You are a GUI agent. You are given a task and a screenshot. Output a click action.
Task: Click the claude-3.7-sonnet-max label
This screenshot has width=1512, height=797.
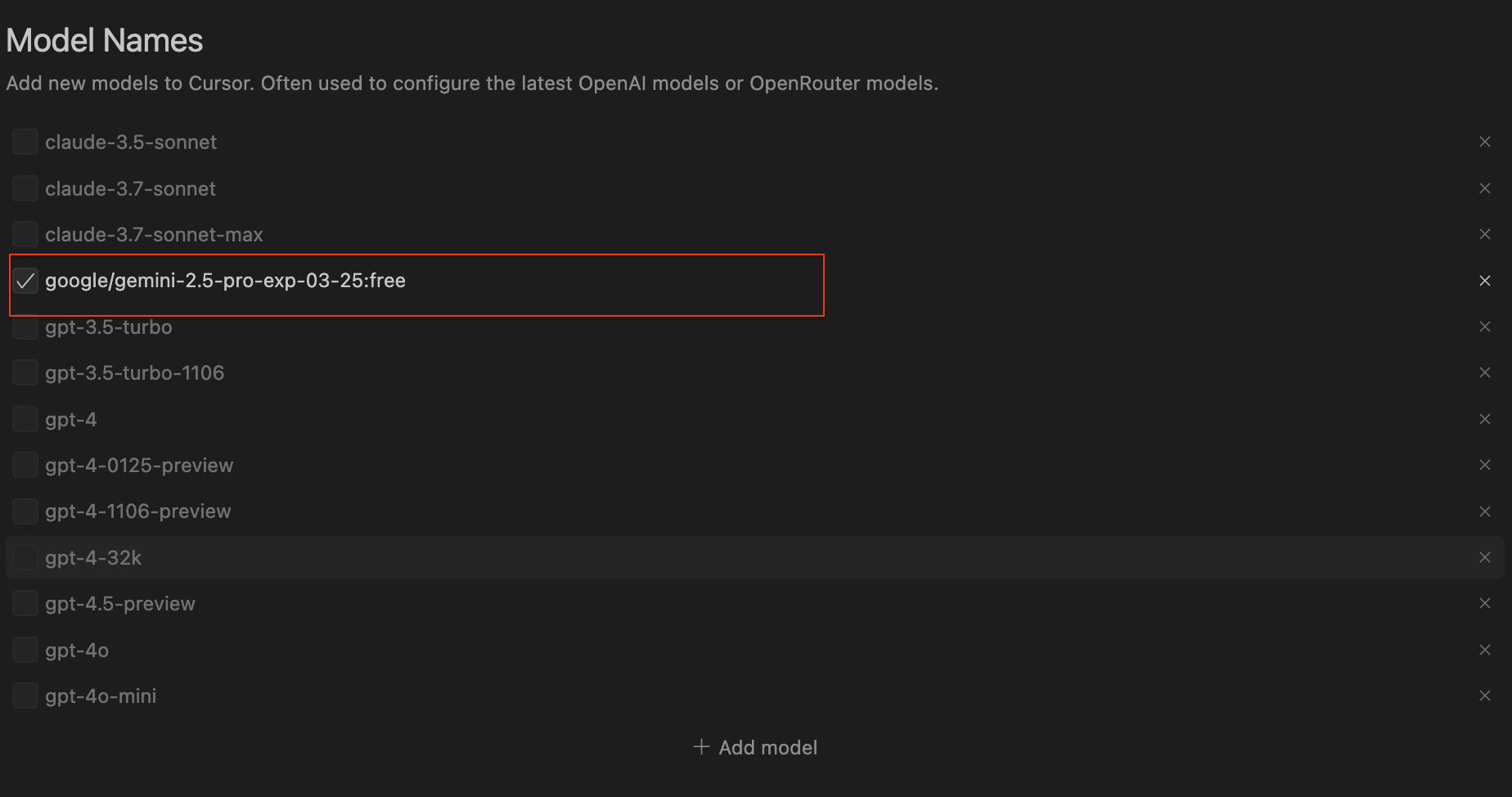click(x=154, y=235)
